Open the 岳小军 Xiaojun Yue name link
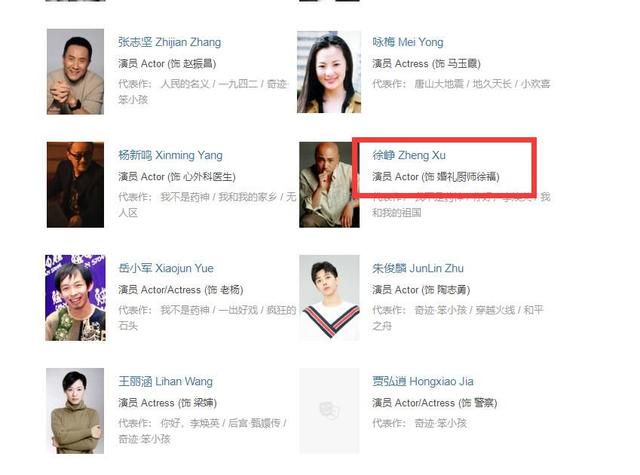 [166, 268]
